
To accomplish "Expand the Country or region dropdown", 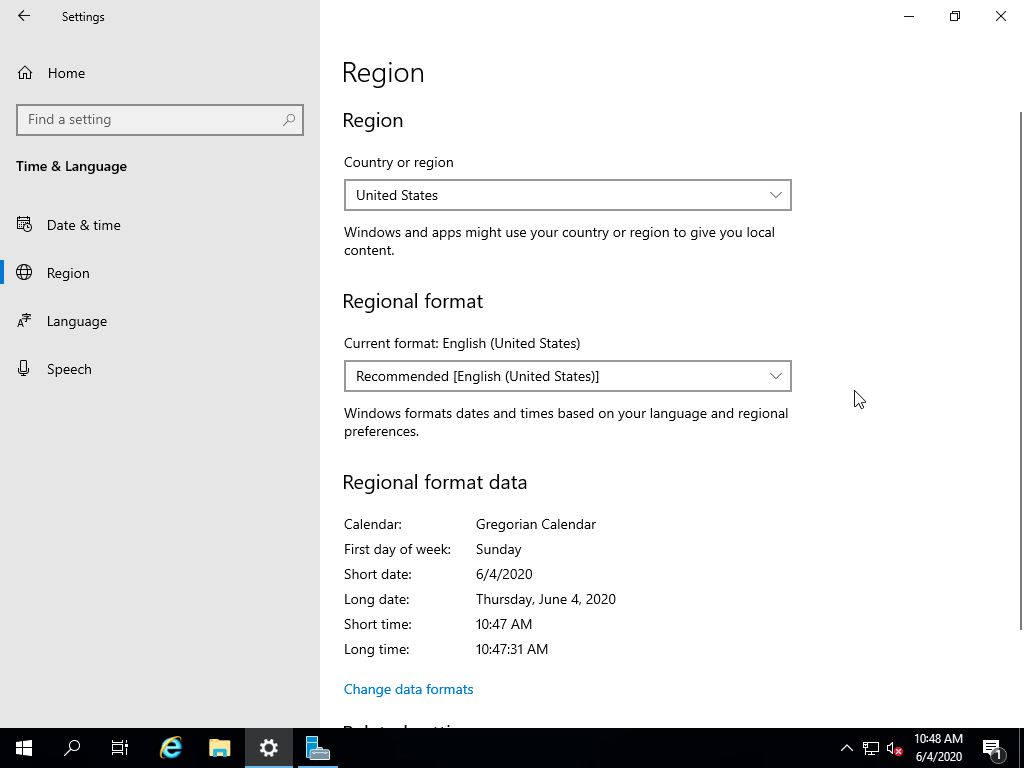I will point(567,195).
